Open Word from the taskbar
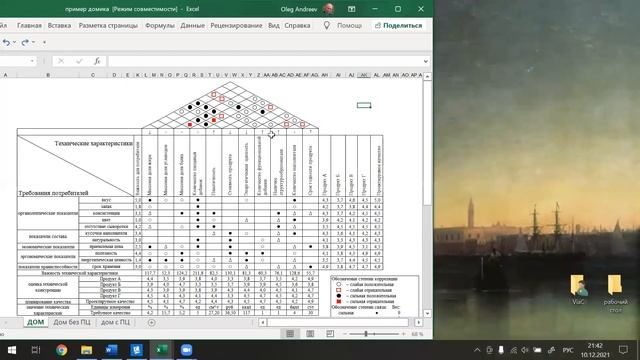The width and height of the screenshot is (640, 360). 111,350
